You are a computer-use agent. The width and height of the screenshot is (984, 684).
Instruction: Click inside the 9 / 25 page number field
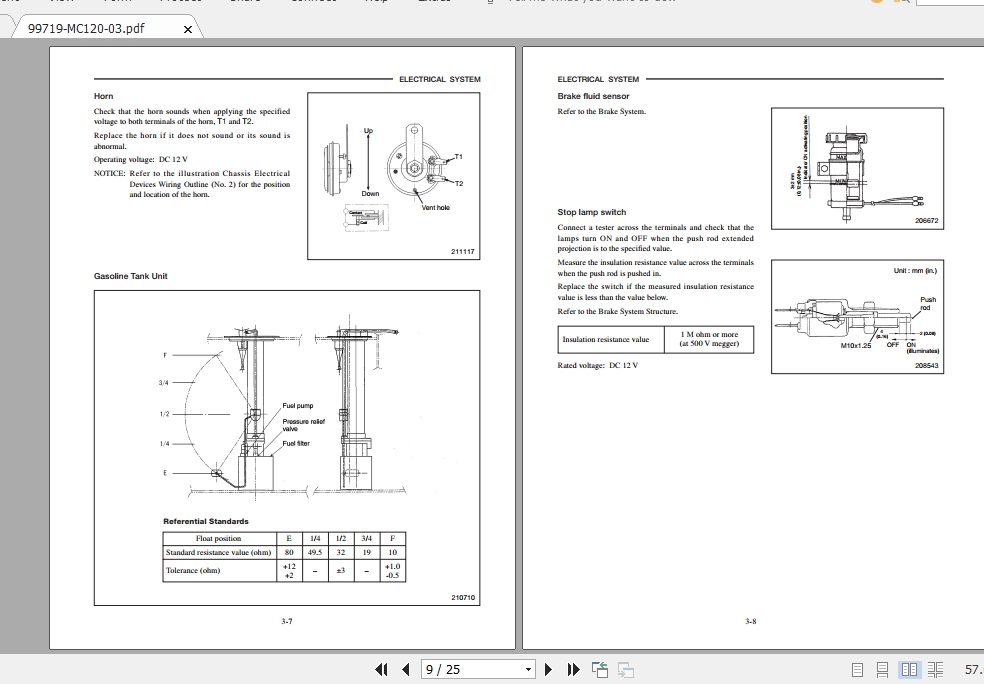[x=460, y=669]
